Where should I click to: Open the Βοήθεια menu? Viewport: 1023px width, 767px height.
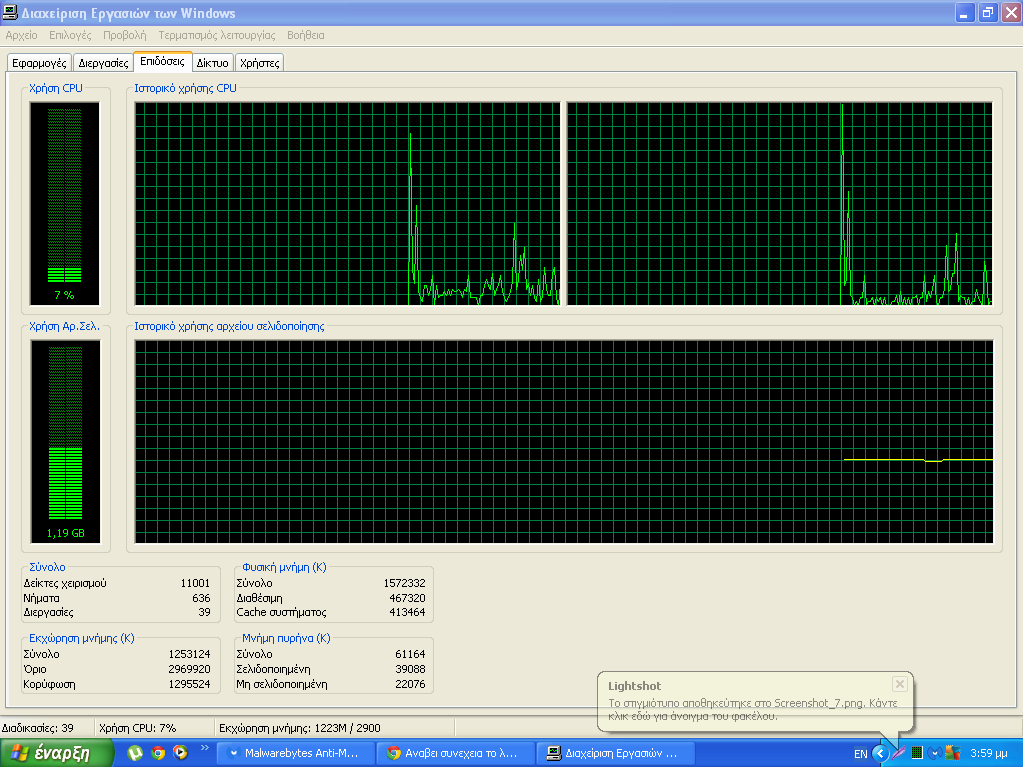(x=305, y=35)
